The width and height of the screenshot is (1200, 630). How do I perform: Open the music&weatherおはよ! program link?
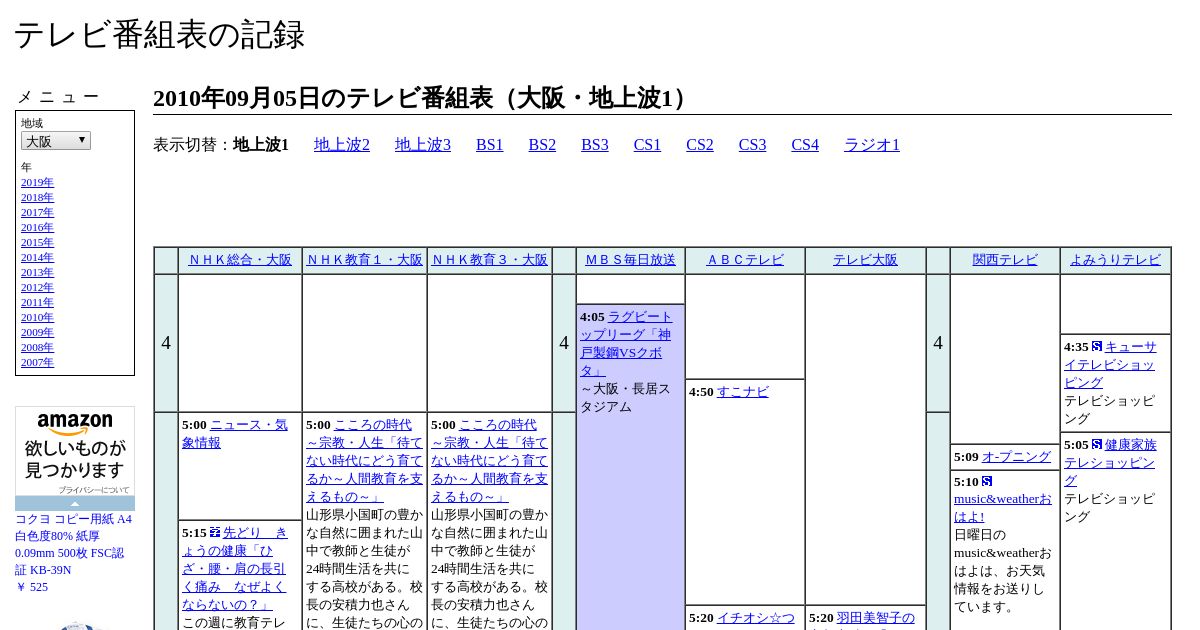tap(1003, 508)
